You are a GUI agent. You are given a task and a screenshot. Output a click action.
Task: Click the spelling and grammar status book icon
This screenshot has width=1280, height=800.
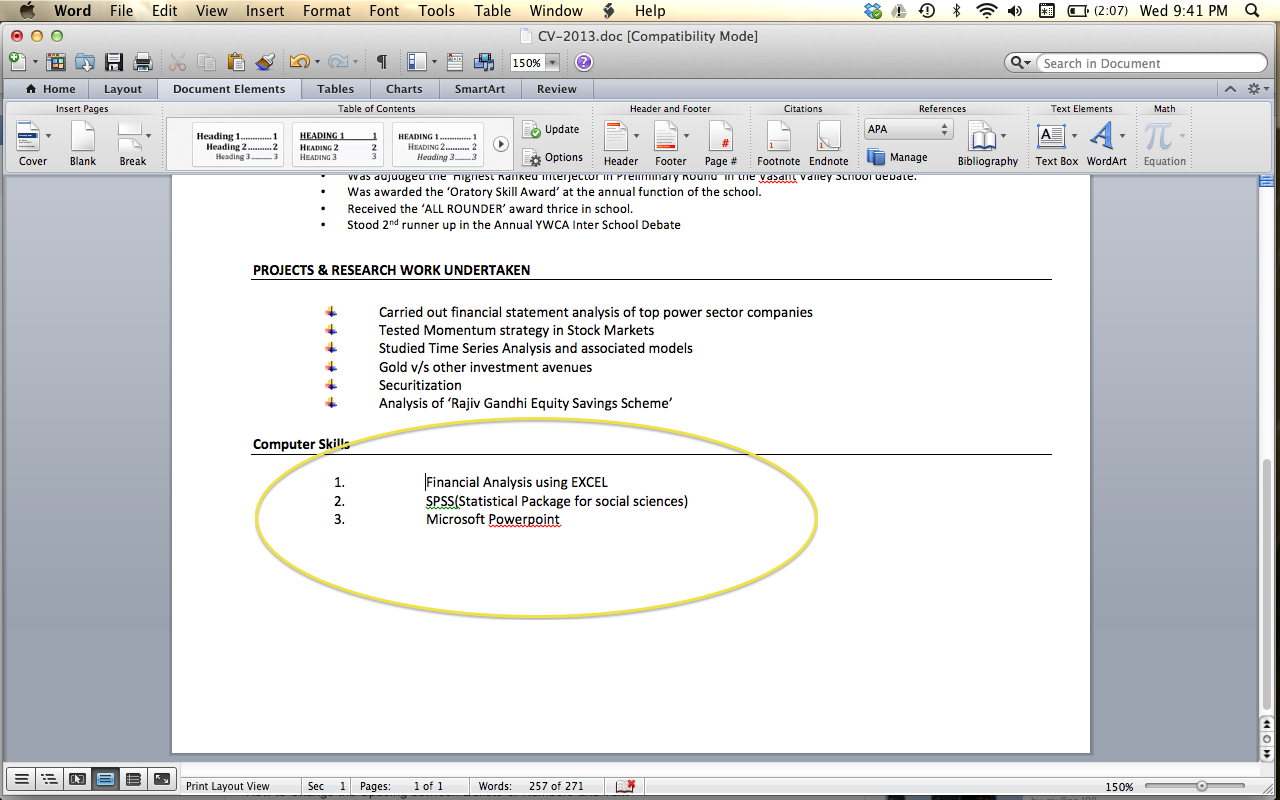pyautogui.click(x=626, y=786)
